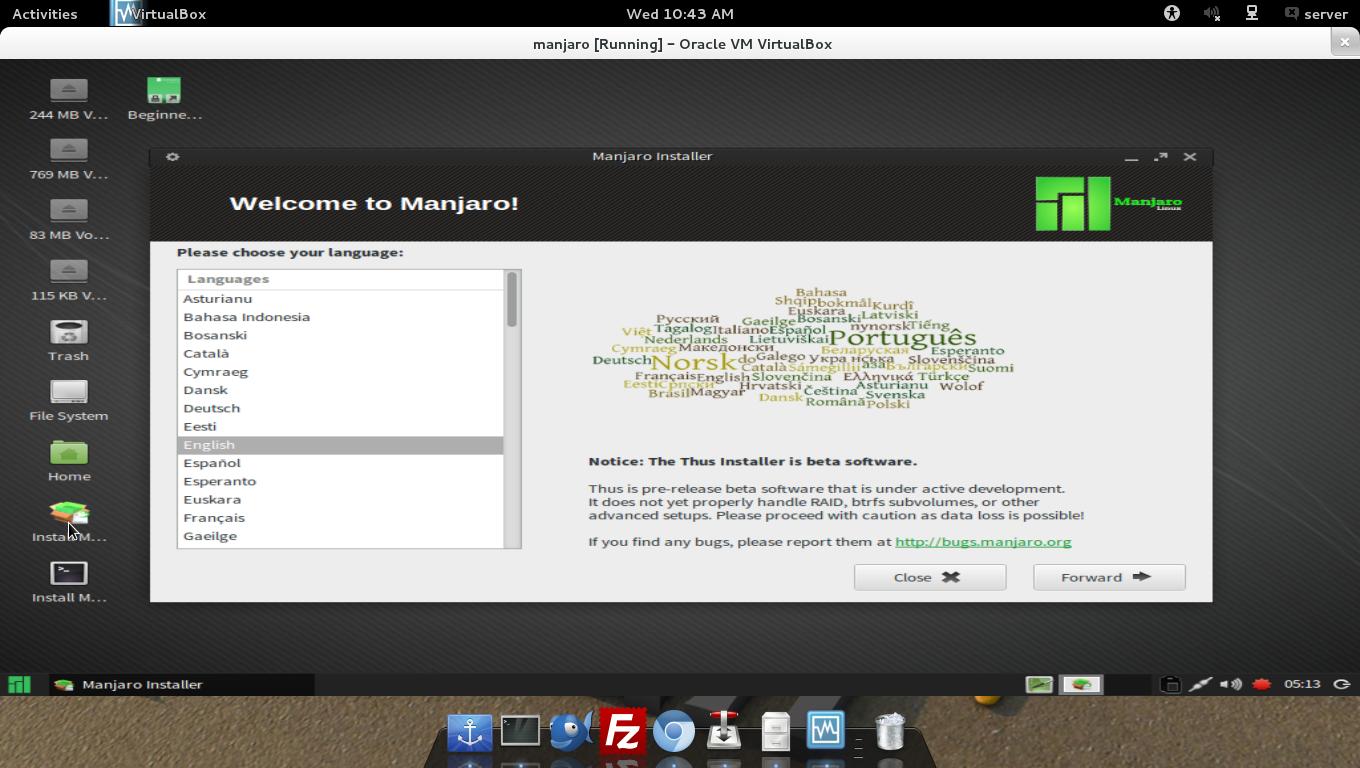Select Eesti in the language list
The width and height of the screenshot is (1360, 768).
point(341,426)
